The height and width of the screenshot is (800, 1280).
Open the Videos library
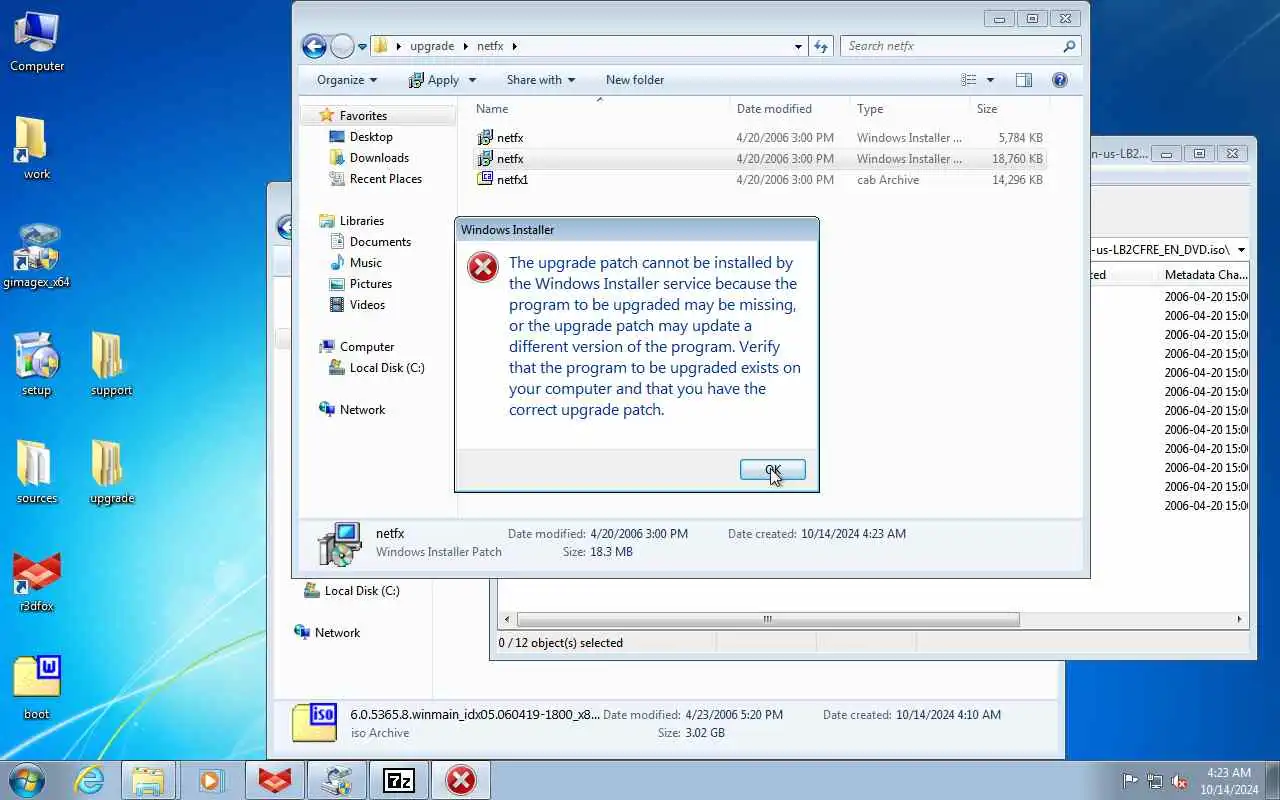click(367, 305)
